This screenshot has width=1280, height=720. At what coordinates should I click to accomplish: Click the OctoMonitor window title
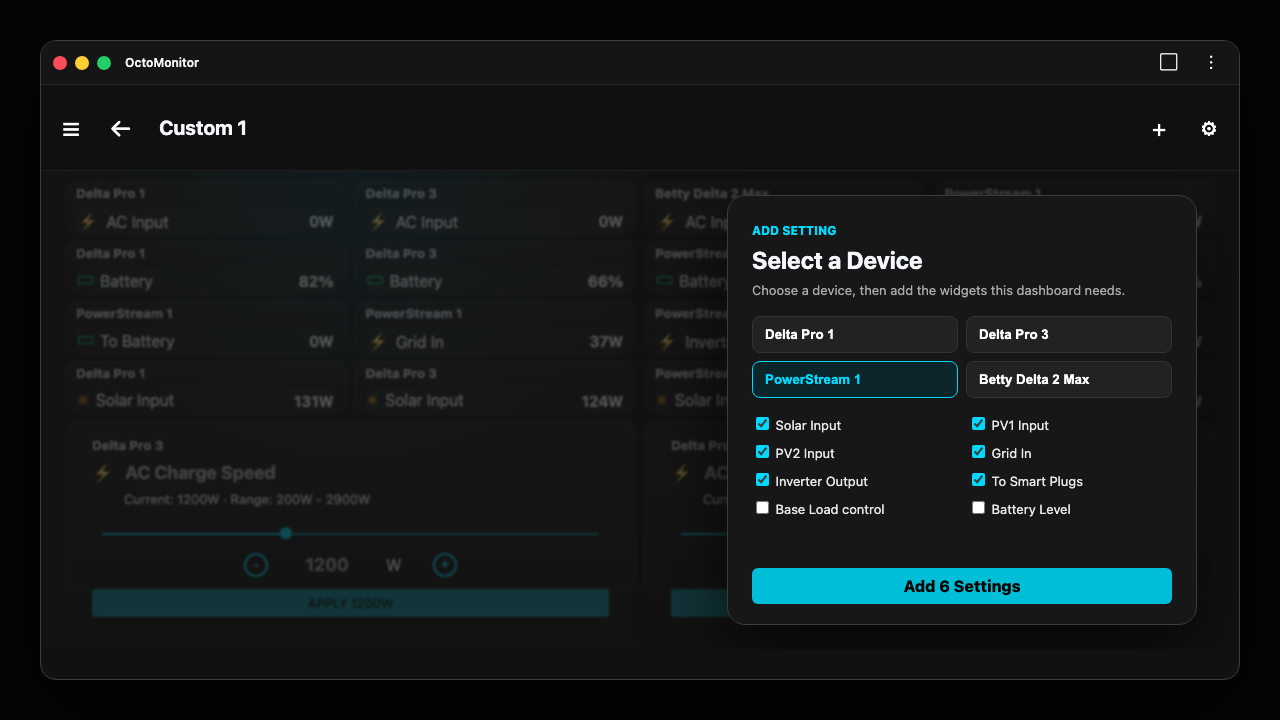click(162, 62)
